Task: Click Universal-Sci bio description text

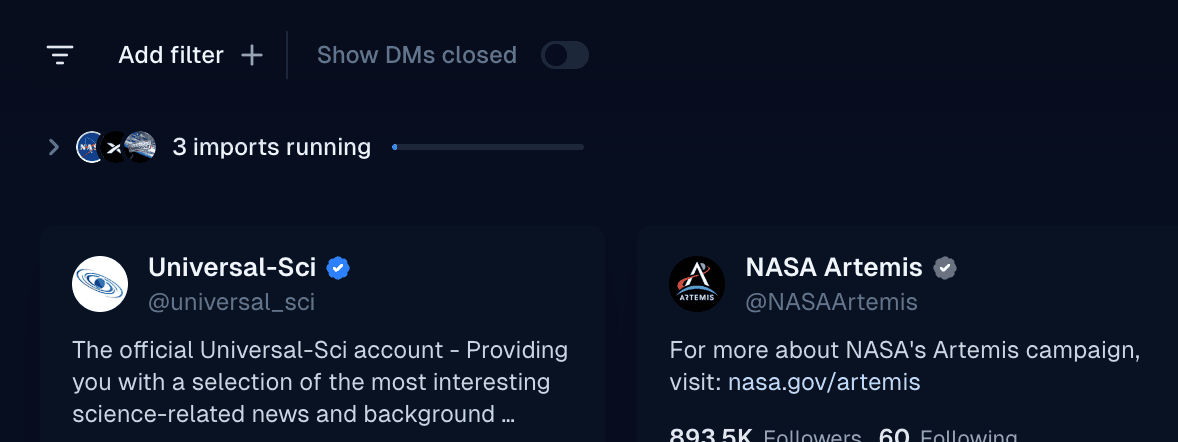Action: click(x=320, y=382)
